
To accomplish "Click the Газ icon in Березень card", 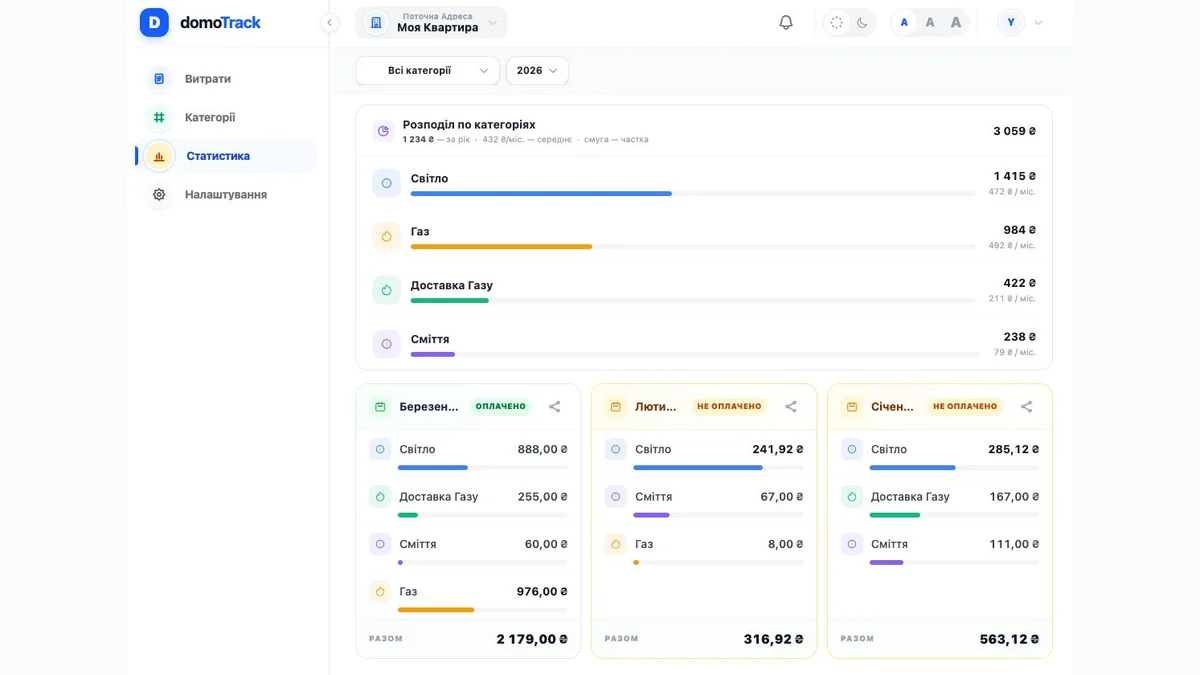I will coord(380,592).
